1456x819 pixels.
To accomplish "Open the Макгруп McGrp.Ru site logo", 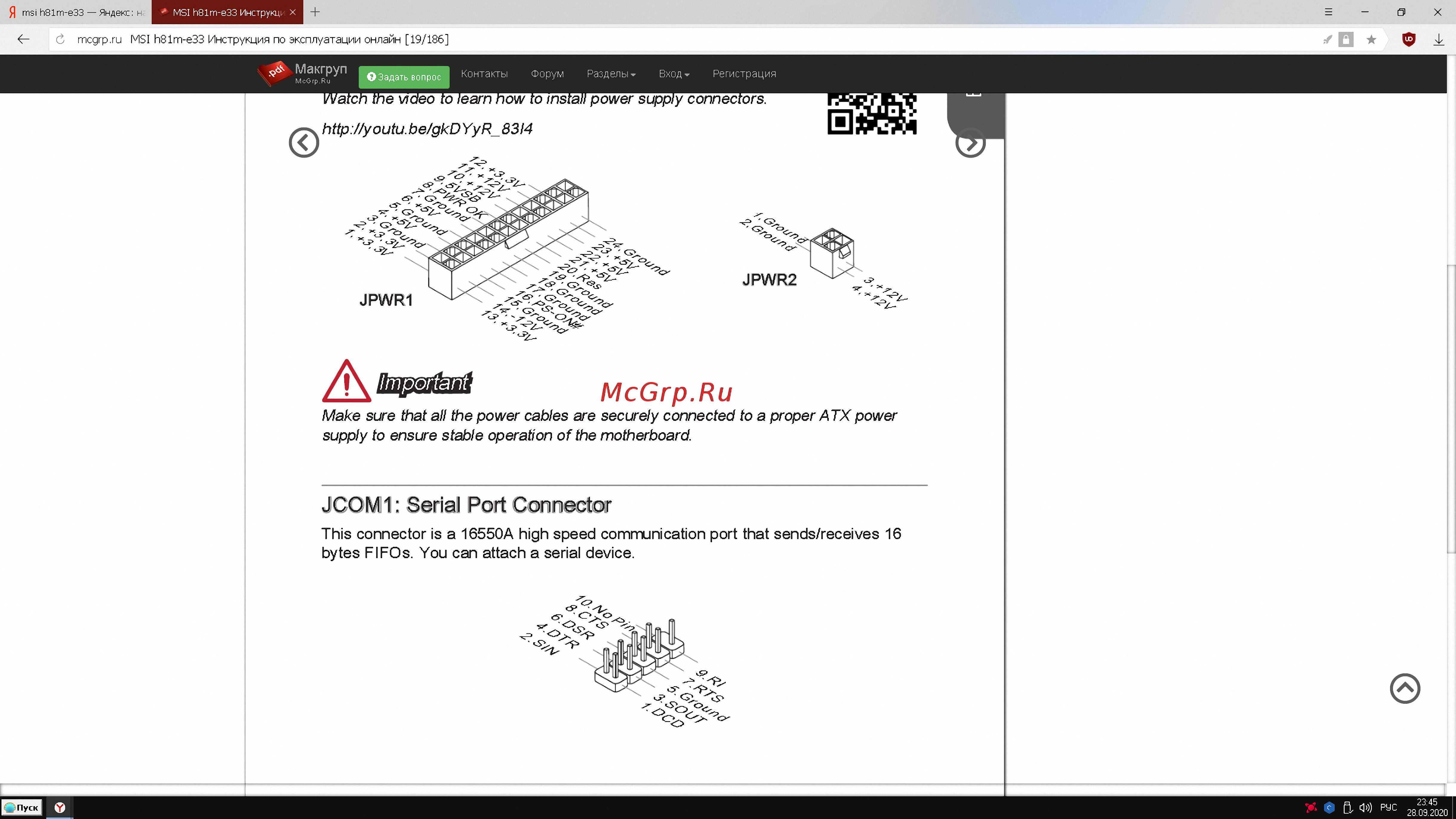I will [303, 74].
